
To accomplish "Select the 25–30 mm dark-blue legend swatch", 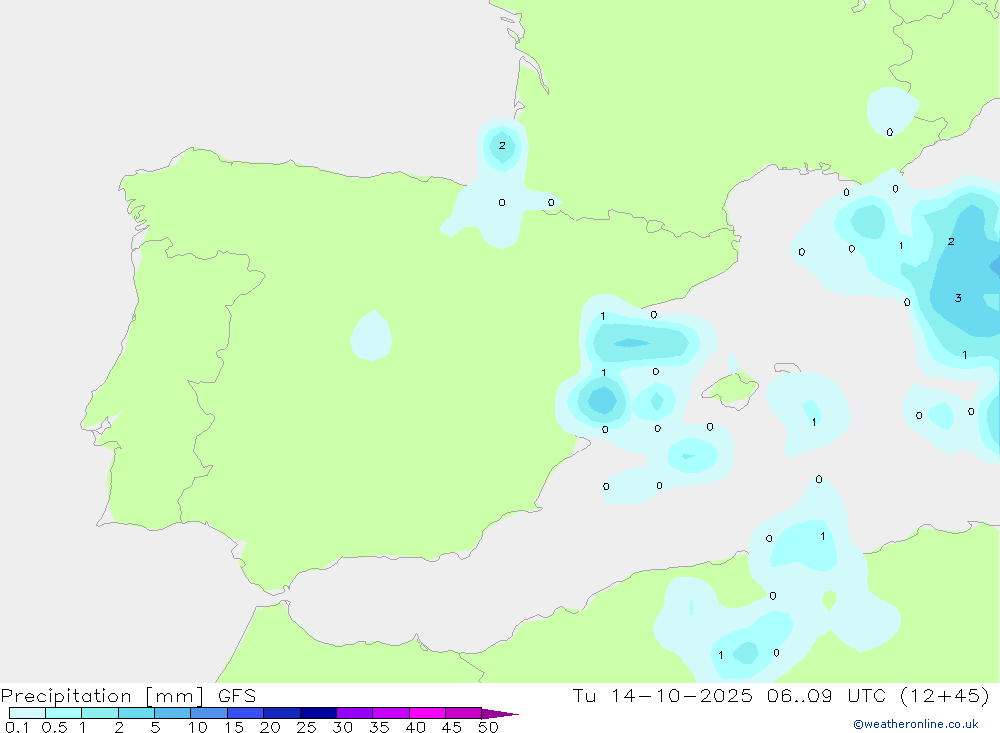I will [x=318, y=713].
